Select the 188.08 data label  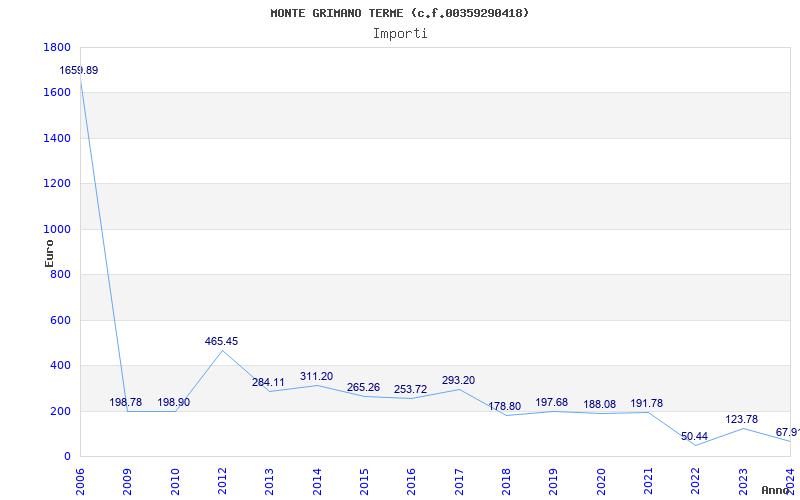pyautogui.click(x=599, y=404)
